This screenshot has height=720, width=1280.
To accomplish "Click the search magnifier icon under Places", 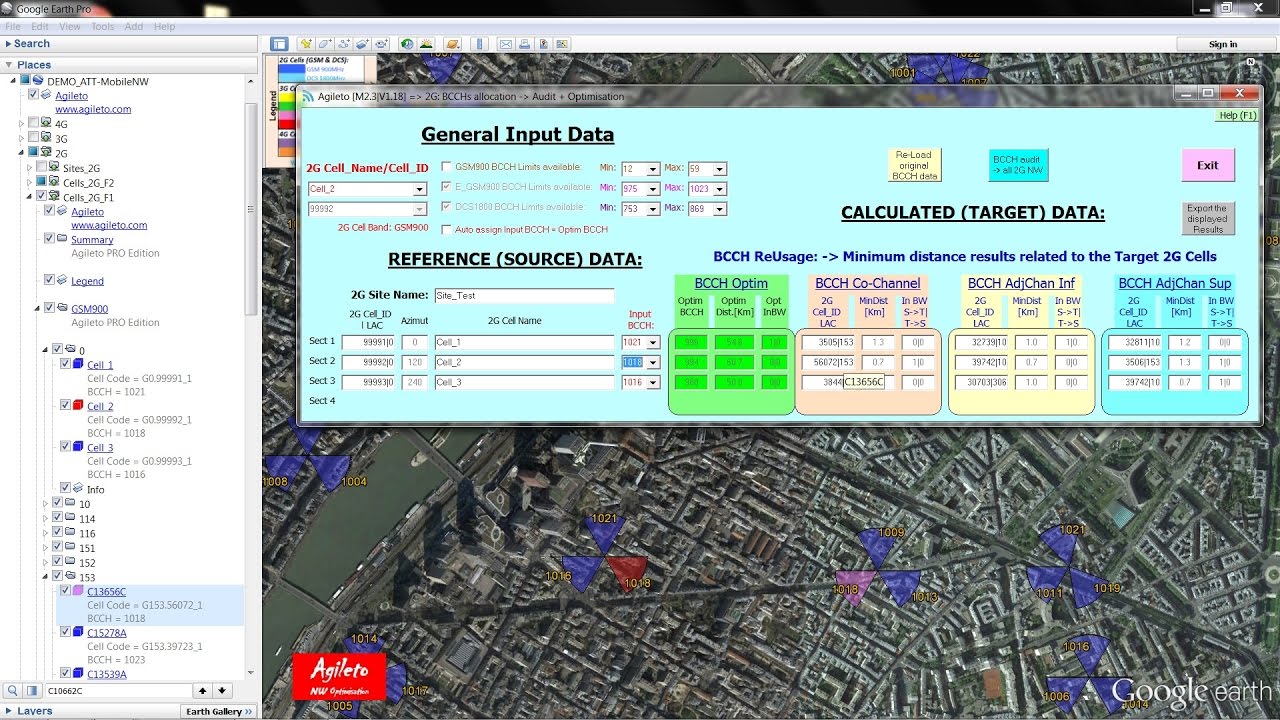I will pos(13,690).
